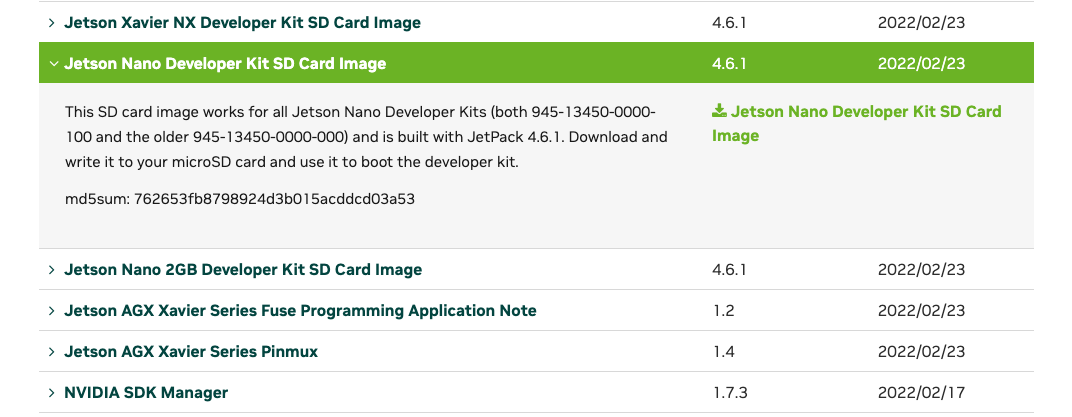
Task: Click date 2022/02/17 in SDK Manager row
Action: pos(921,392)
